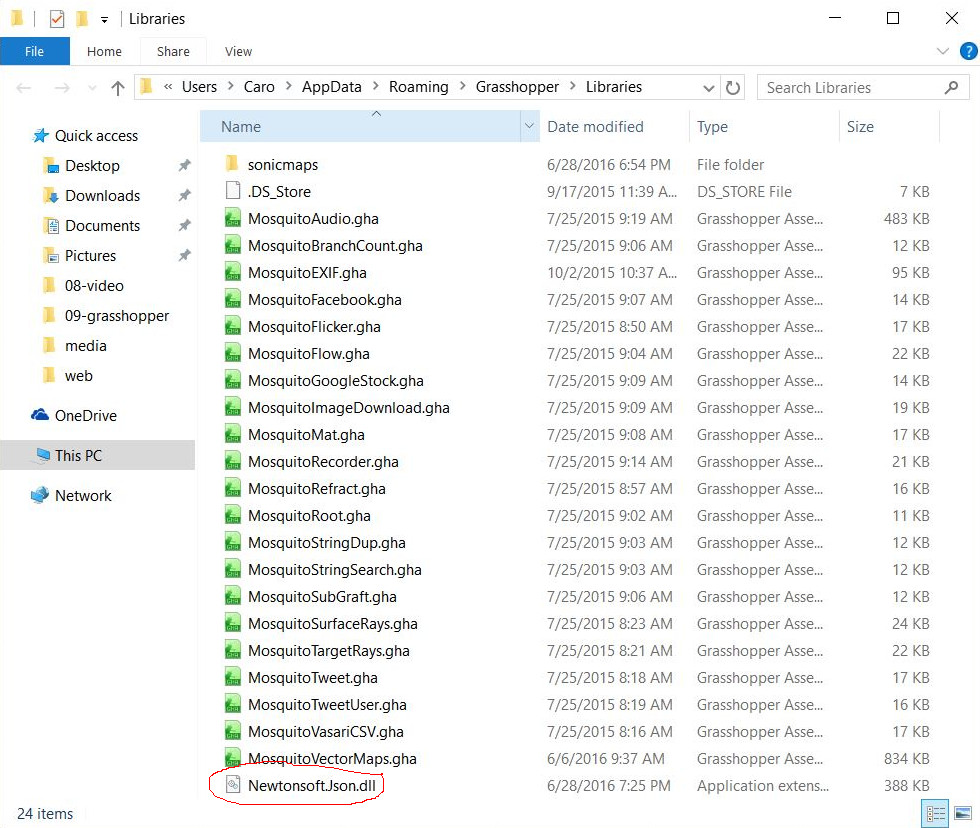Select the MosquitoAudio.gha file icon

[232, 218]
